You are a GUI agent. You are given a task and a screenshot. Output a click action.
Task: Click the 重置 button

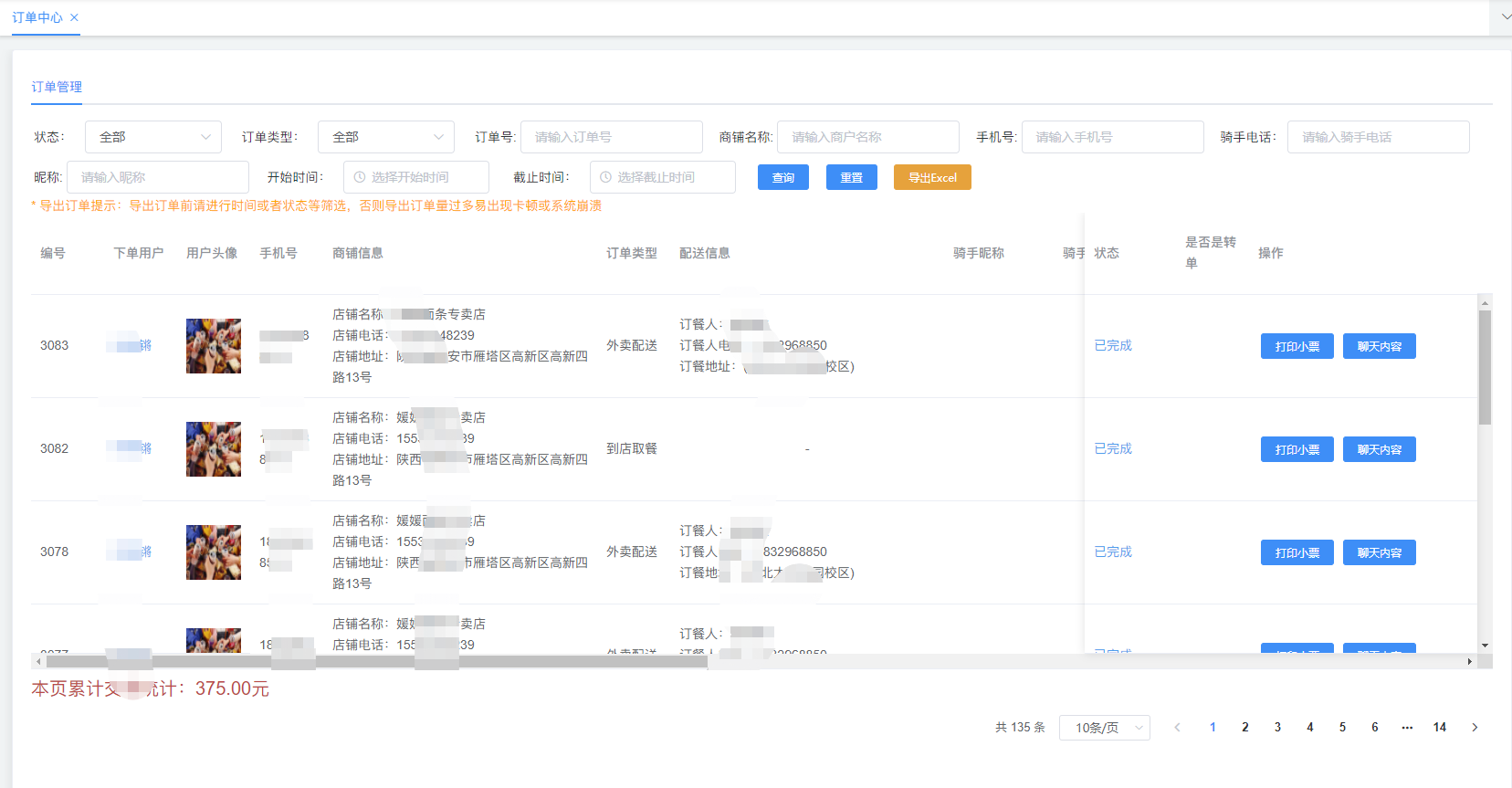click(852, 177)
